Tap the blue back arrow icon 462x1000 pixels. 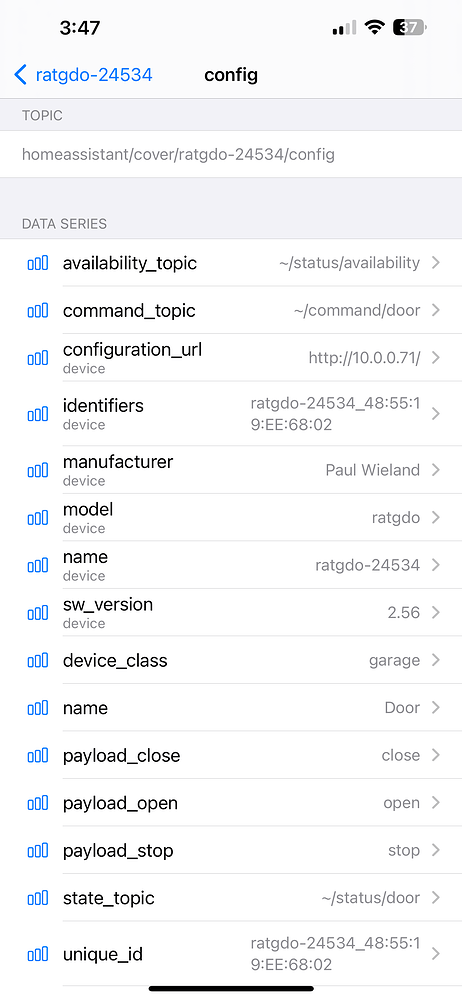click(x=20, y=75)
